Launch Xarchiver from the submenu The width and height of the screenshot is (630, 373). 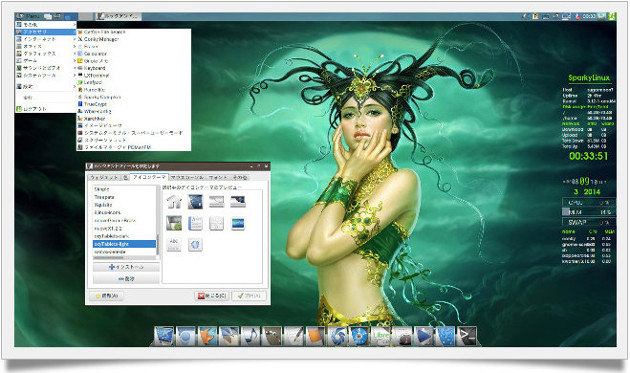tap(133, 119)
